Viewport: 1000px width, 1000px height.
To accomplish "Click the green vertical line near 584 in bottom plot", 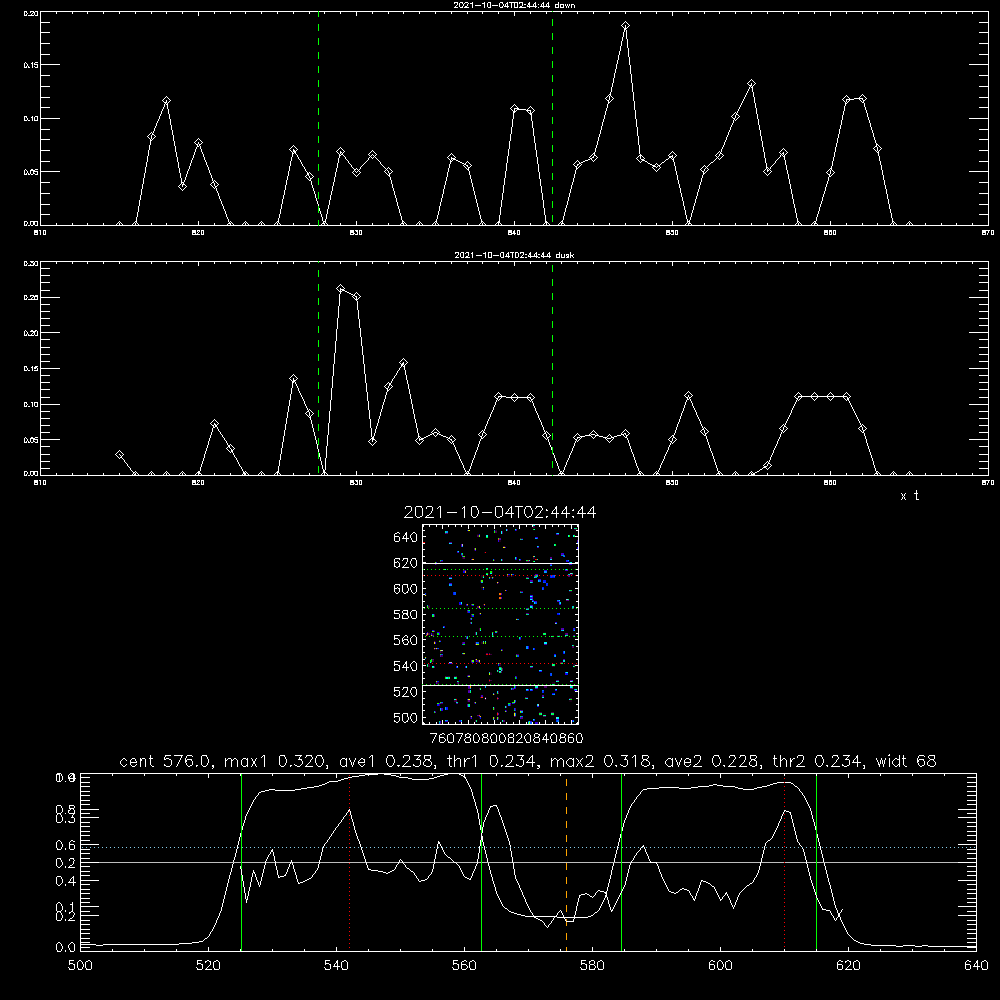I will point(621,862).
